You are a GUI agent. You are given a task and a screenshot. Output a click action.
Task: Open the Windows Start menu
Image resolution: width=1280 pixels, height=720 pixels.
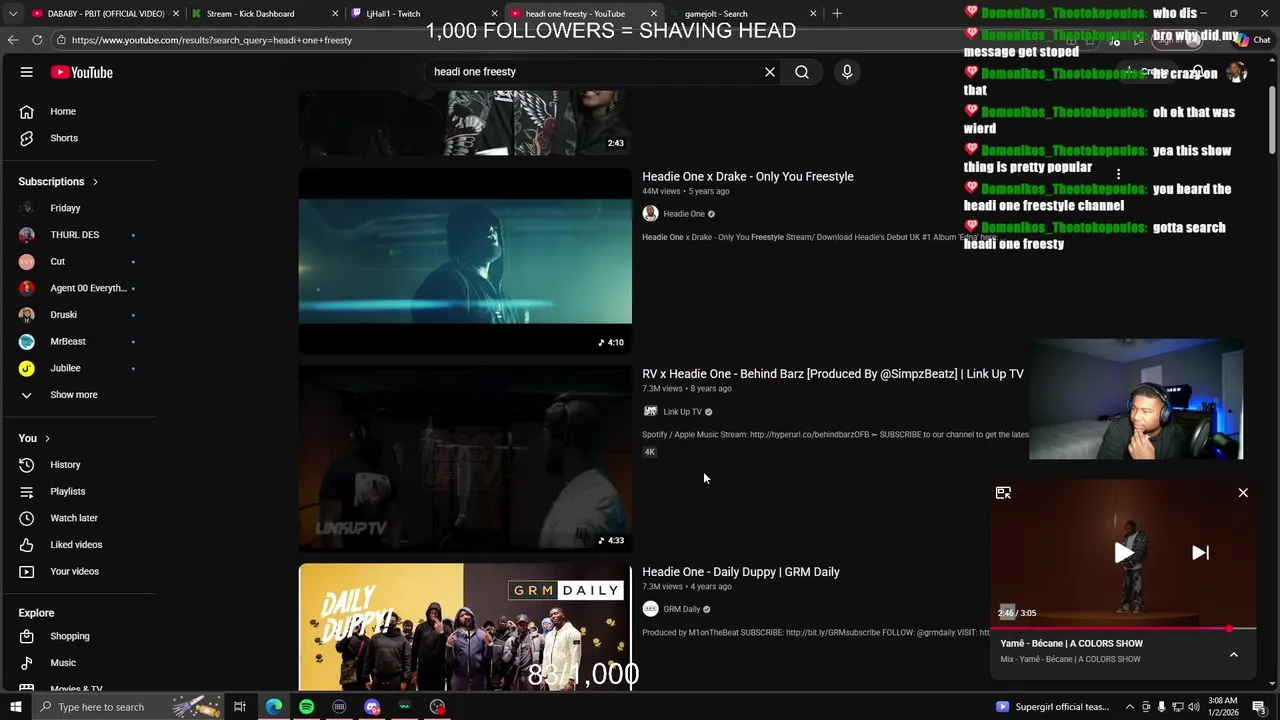15,707
